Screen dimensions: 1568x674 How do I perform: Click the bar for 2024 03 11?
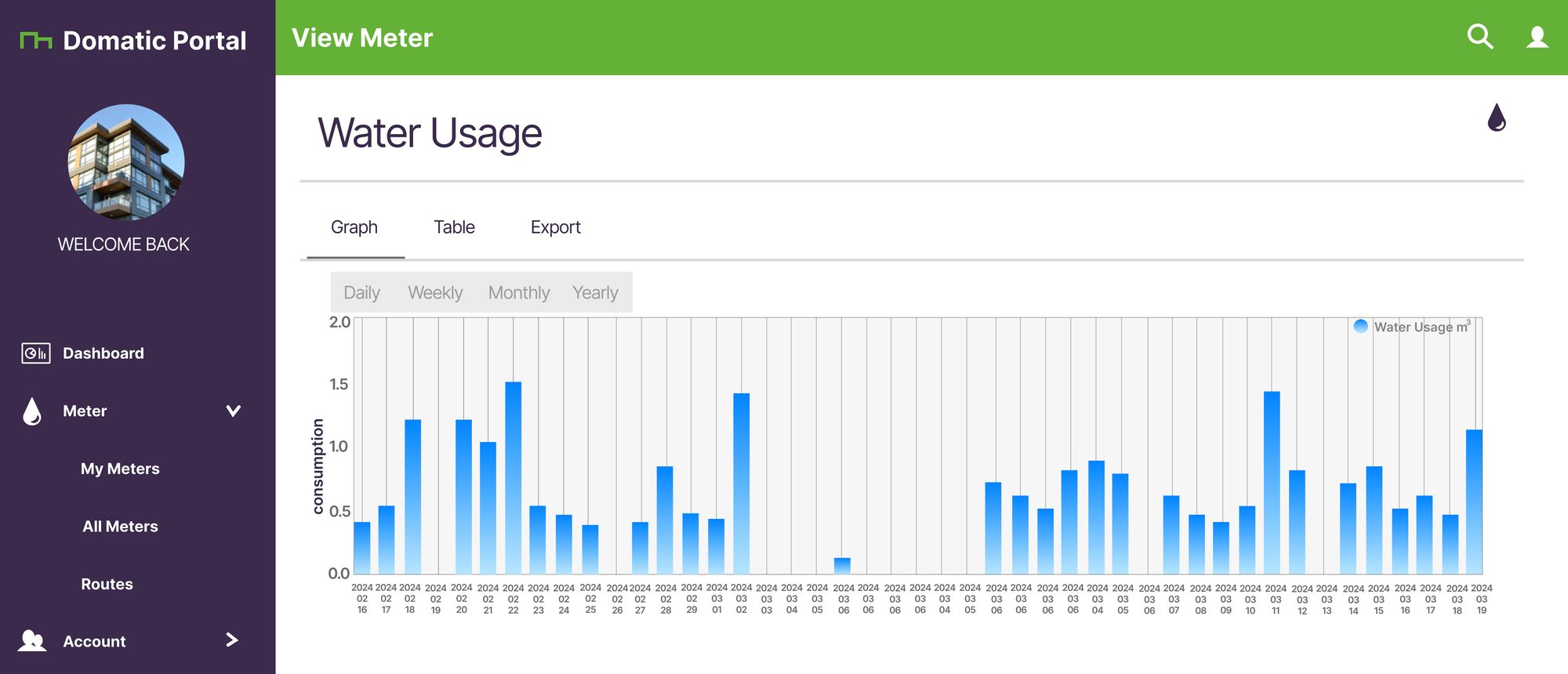pyautogui.click(x=1272, y=483)
